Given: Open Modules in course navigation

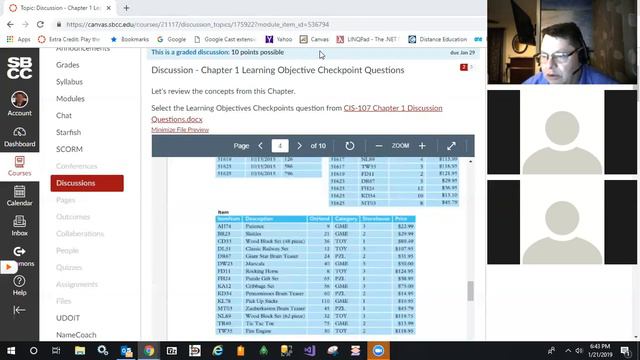Looking at the screenshot, I should [x=70, y=99].
